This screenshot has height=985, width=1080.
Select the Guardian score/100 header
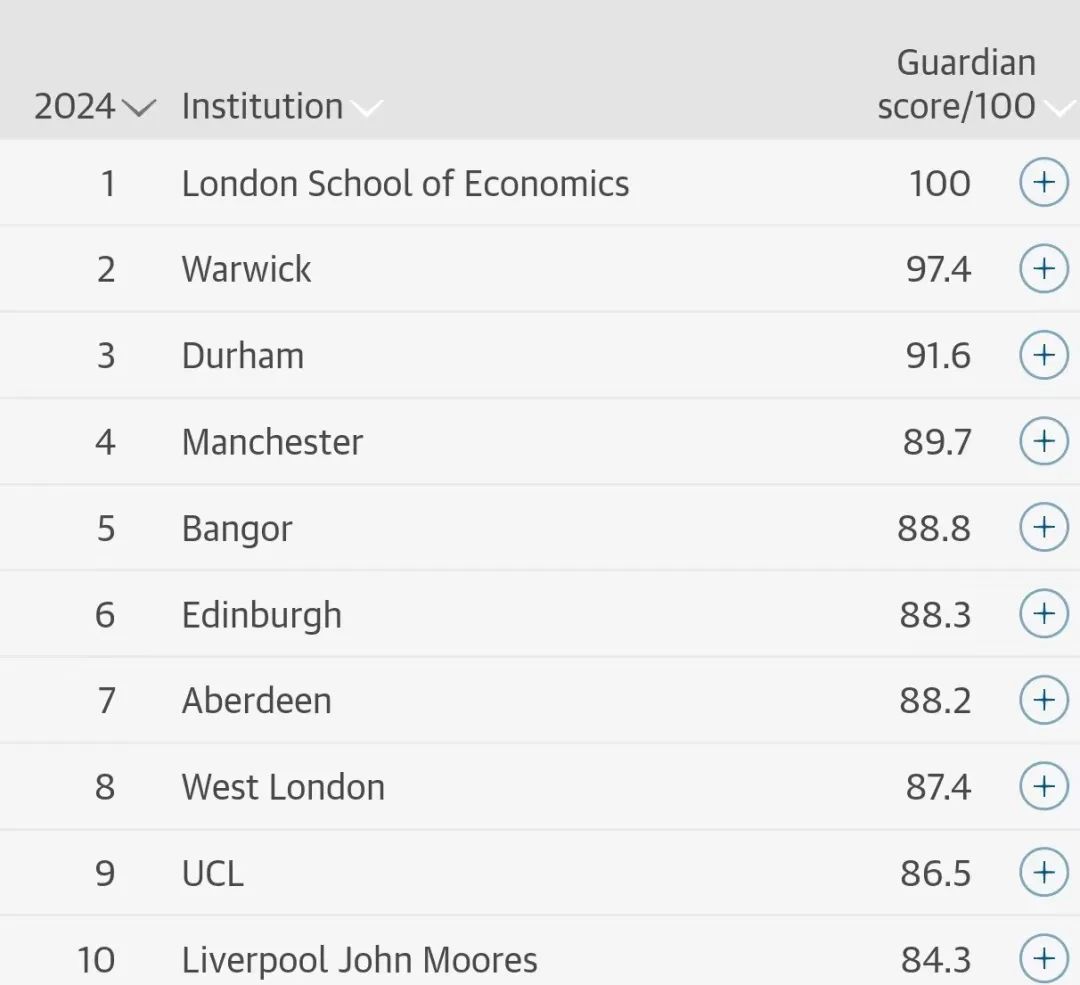click(x=955, y=84)
